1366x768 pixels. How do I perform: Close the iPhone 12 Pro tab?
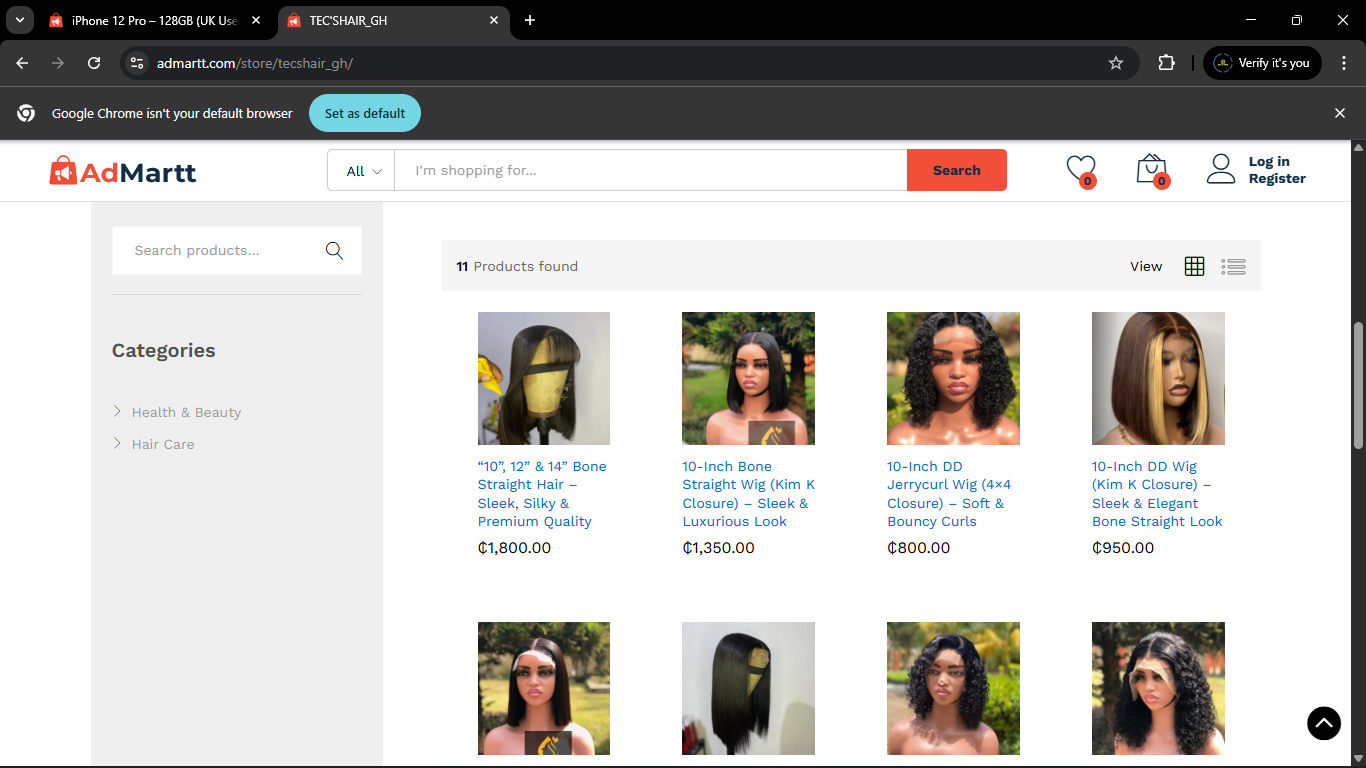(256, 20)
